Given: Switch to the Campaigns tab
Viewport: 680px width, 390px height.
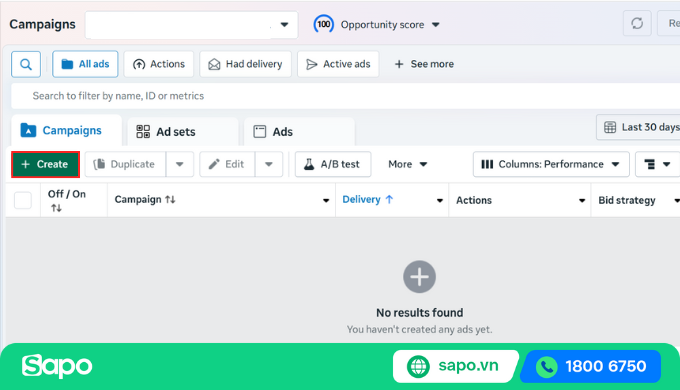Looking at the screenshot, I should 66,130.
